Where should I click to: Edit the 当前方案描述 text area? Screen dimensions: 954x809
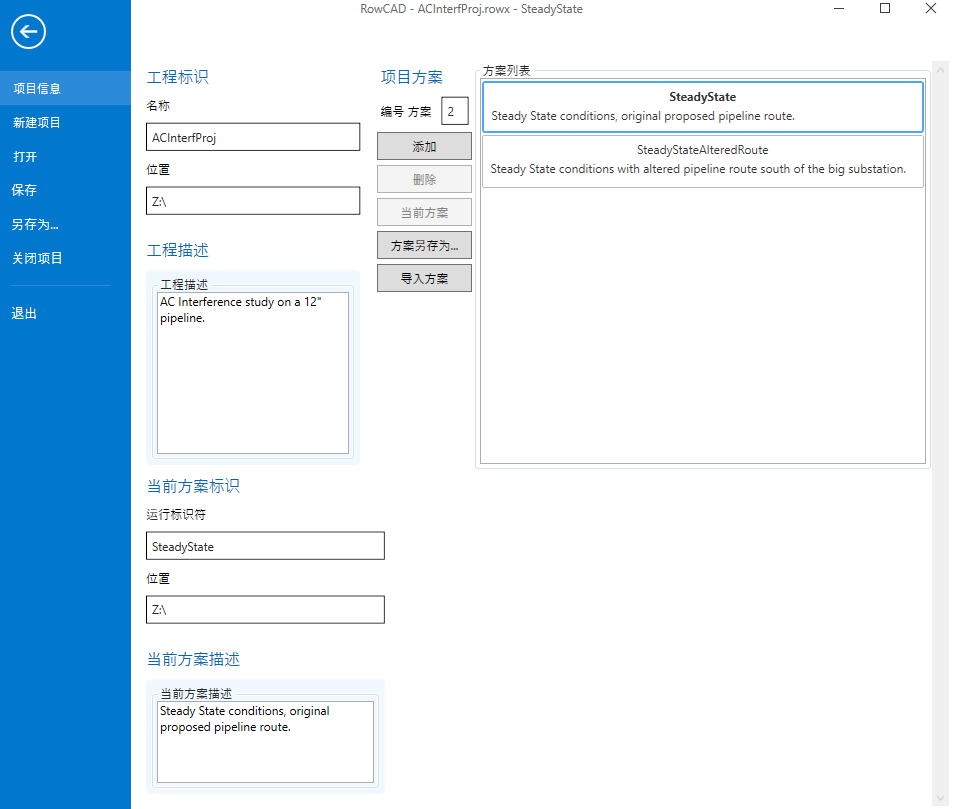pyautogui.click(x=265, y=741)
